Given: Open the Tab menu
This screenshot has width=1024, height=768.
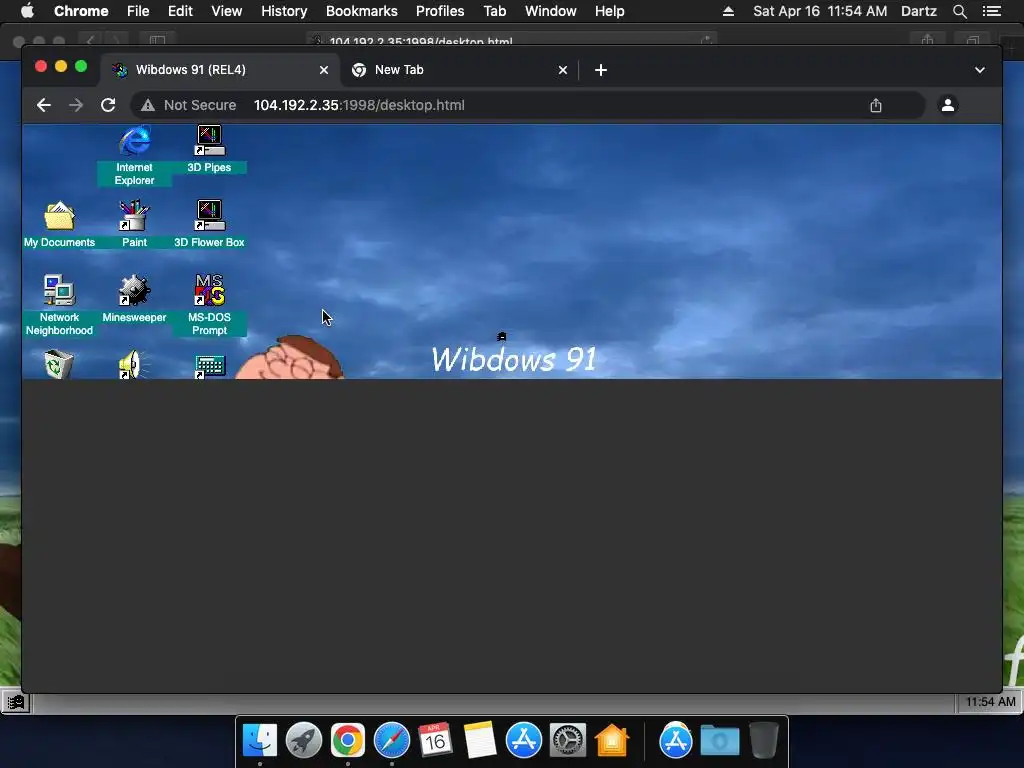Looking at the screenshot, I should (x=495, y=11).
